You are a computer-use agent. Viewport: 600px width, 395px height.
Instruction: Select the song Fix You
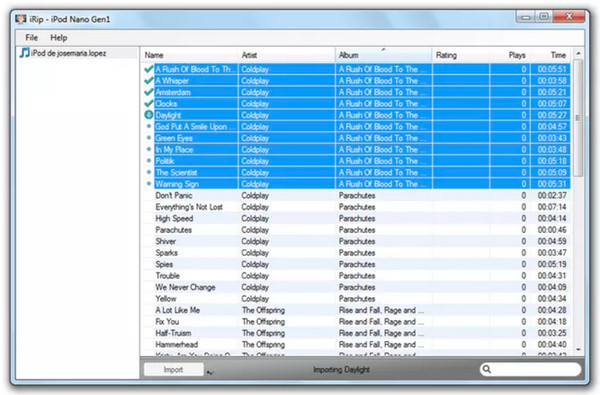(x=167, y=322)
